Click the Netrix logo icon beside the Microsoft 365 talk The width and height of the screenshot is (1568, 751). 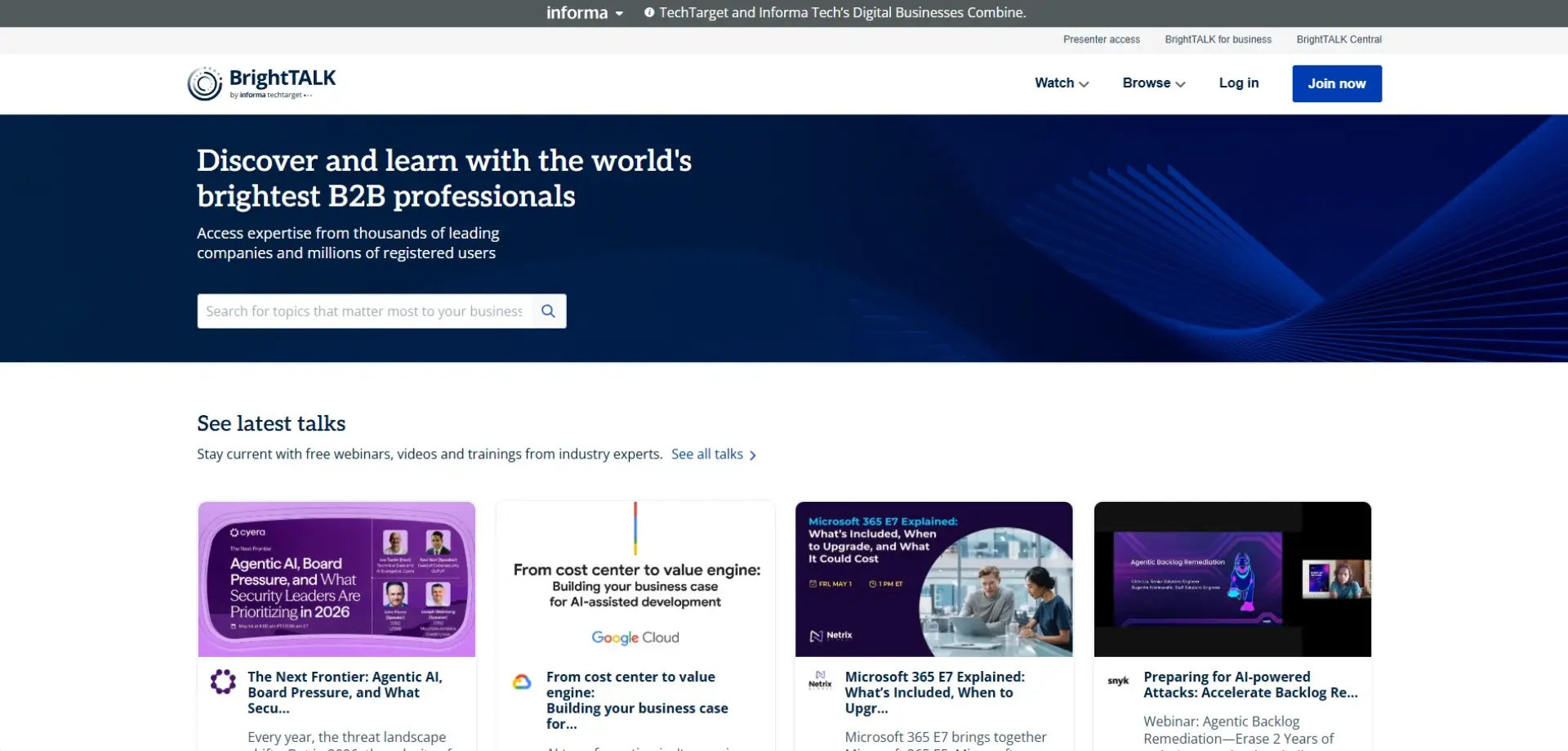coord(820,680)
